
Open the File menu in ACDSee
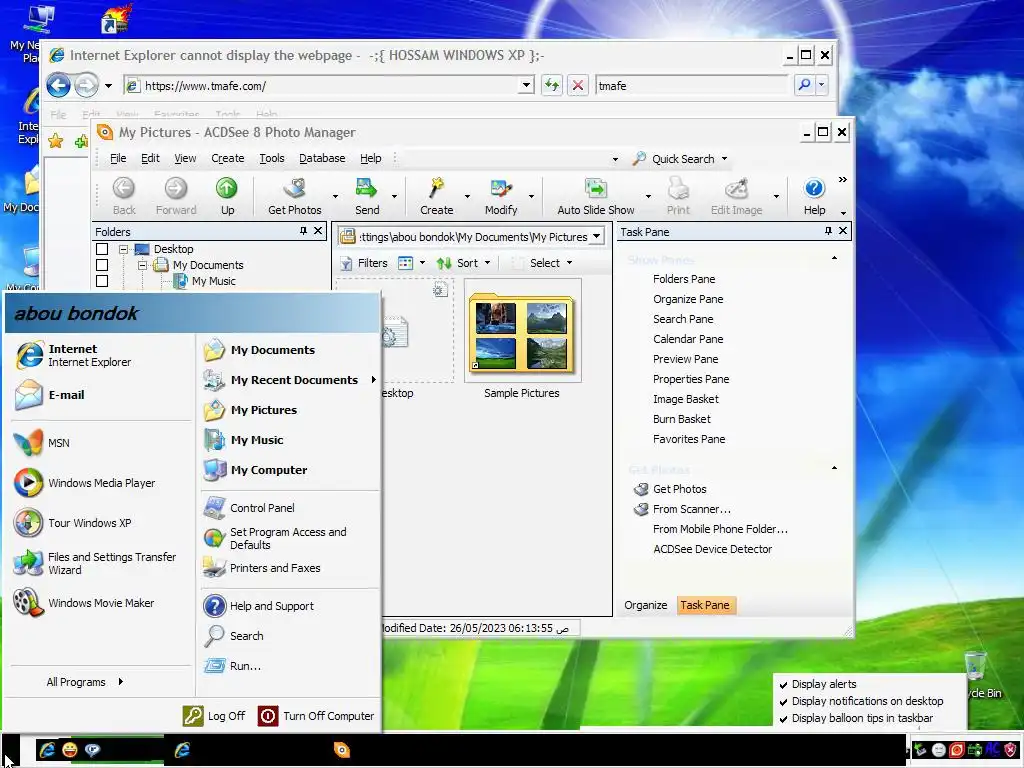118,158
